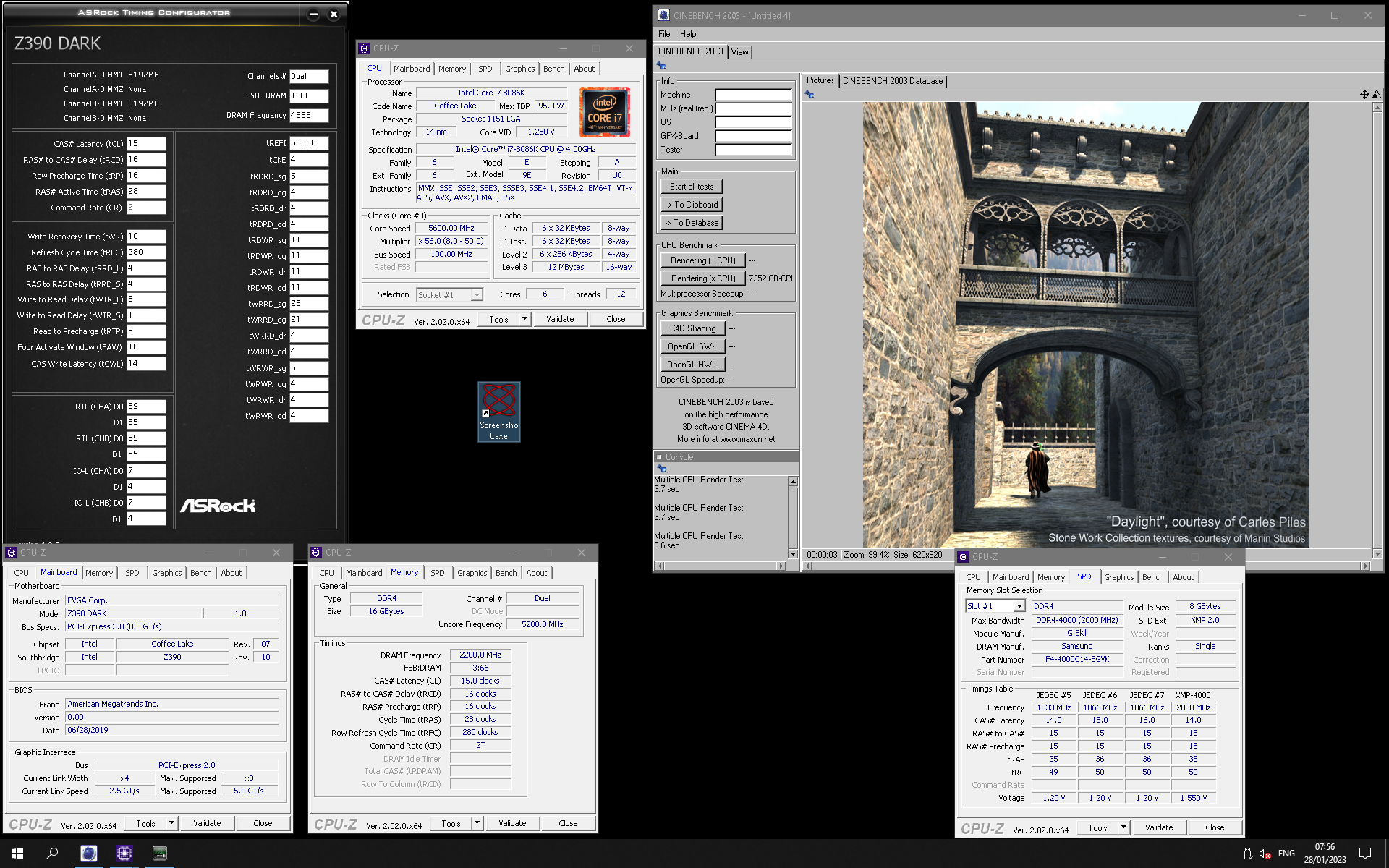
Task: Switch to CPU-Z via taskbar icon
Action: pyautogui.click(x=124, y=854)
